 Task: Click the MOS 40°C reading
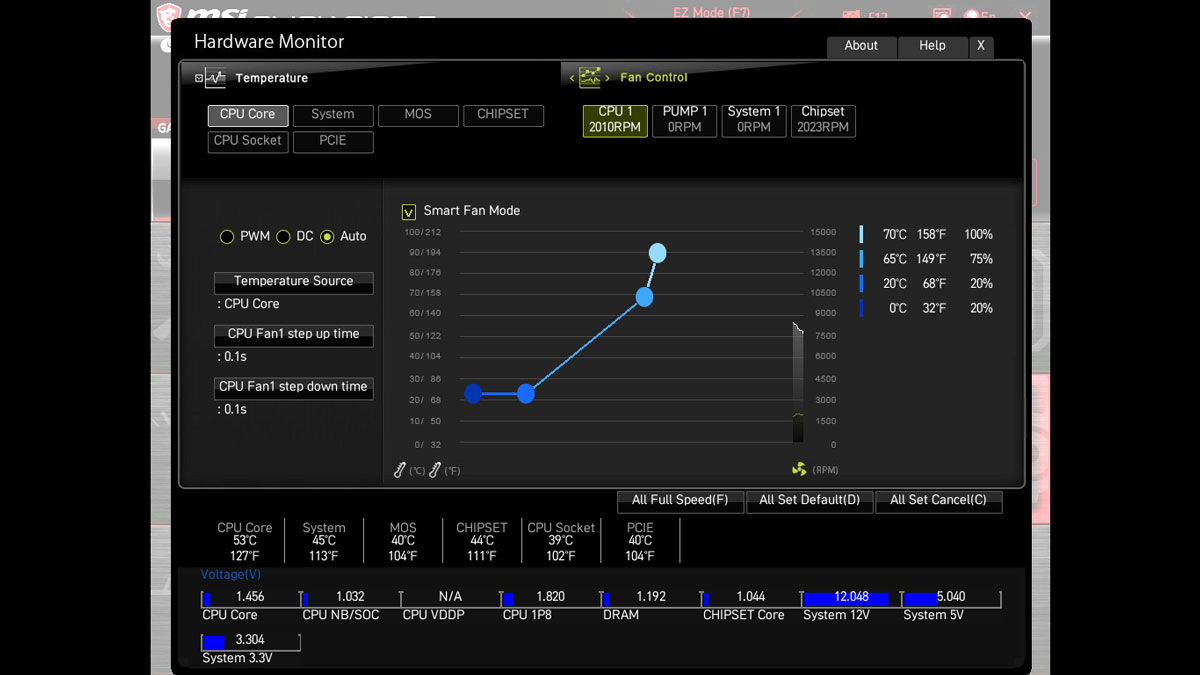(x=403, y=542)
